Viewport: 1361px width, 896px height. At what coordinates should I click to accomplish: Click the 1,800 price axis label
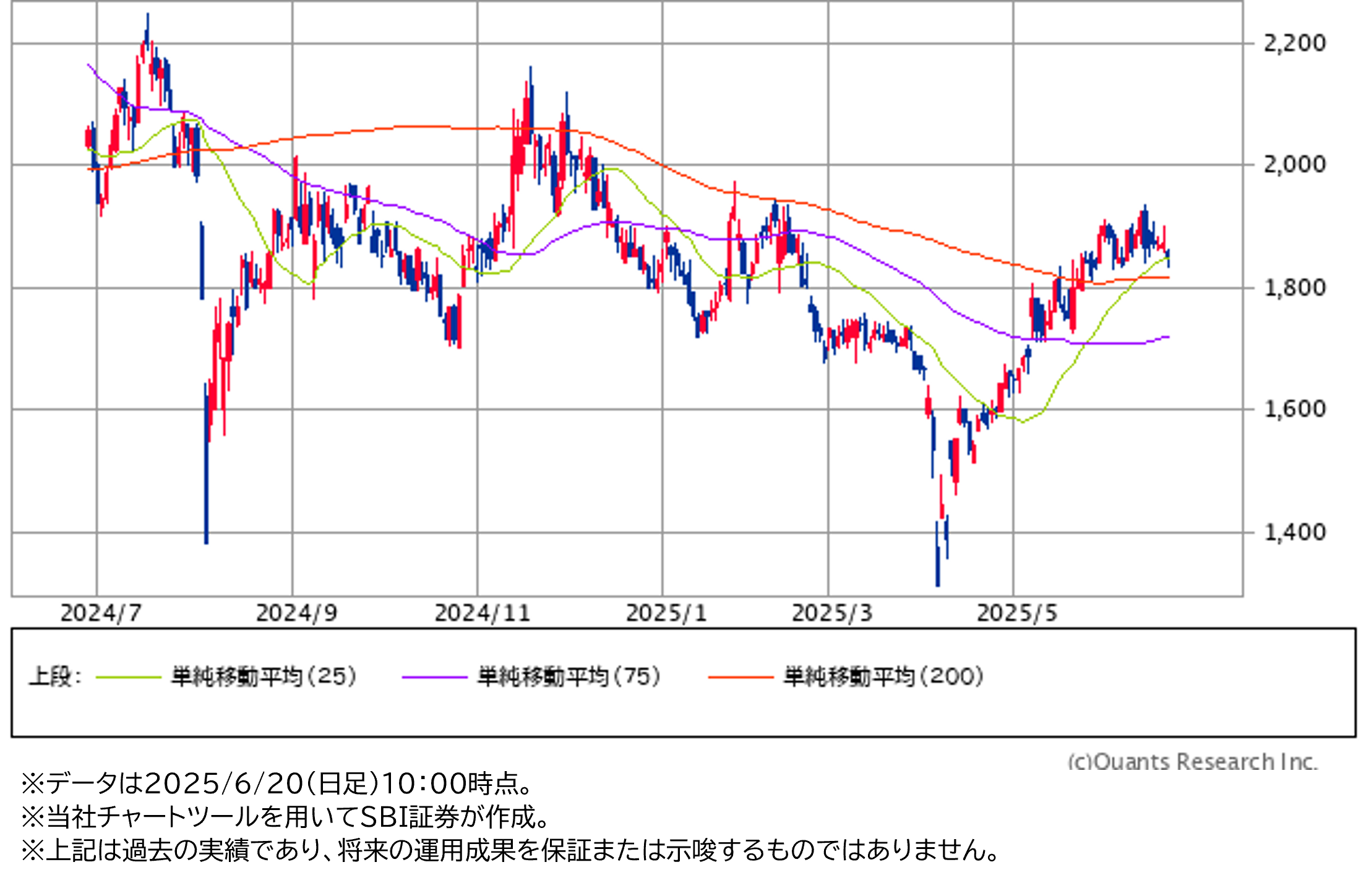[x=1294, y=288]
